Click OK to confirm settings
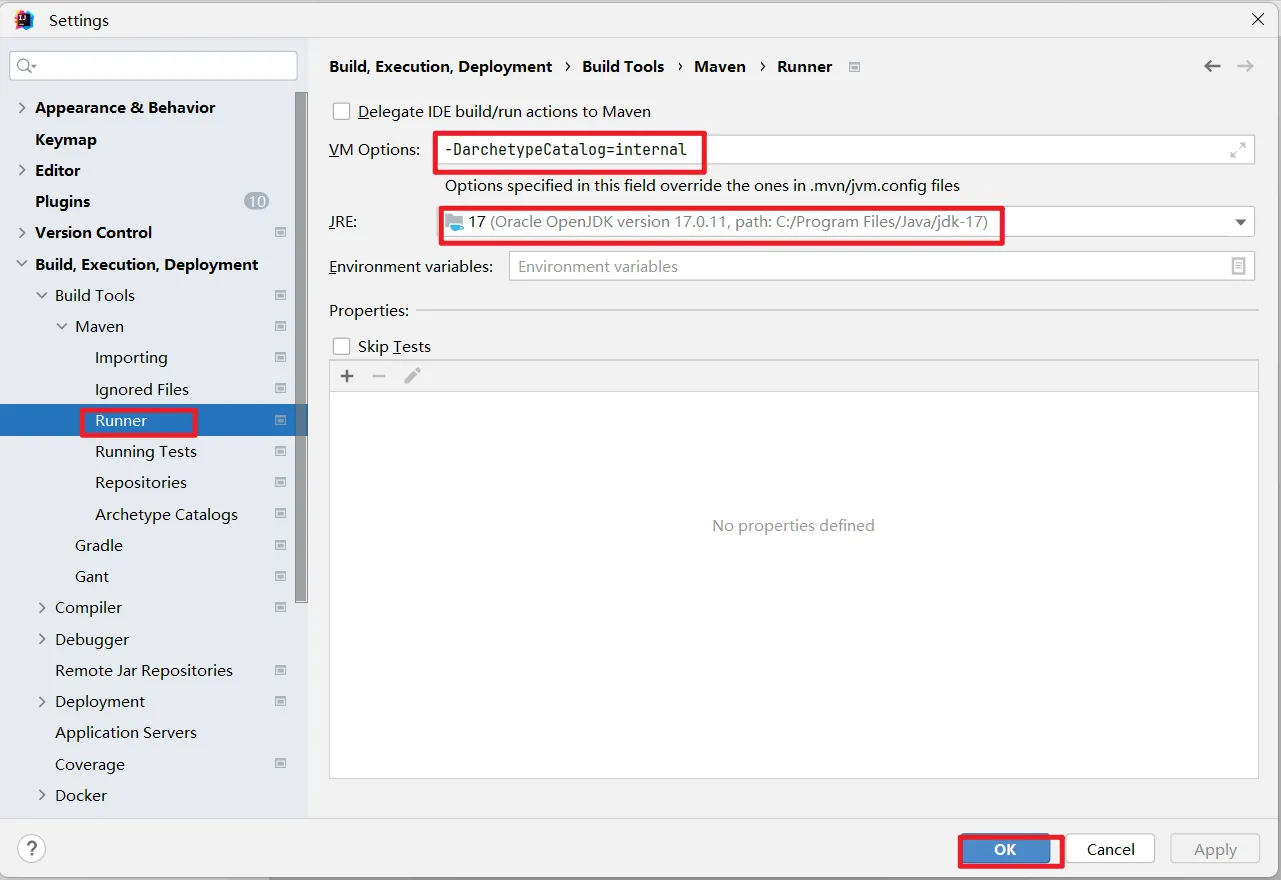 point(1005,849)
